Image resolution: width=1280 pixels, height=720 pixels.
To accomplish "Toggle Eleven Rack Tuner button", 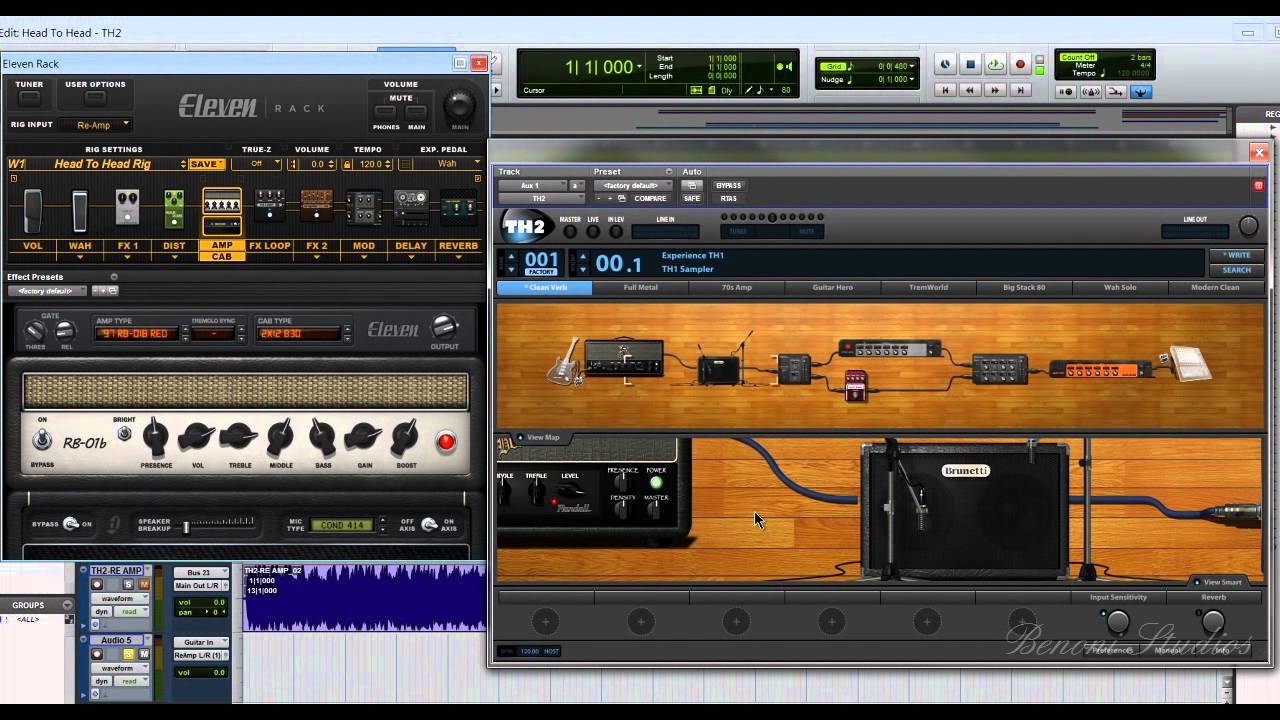I will pyautogui.click(x=29, y=99).
